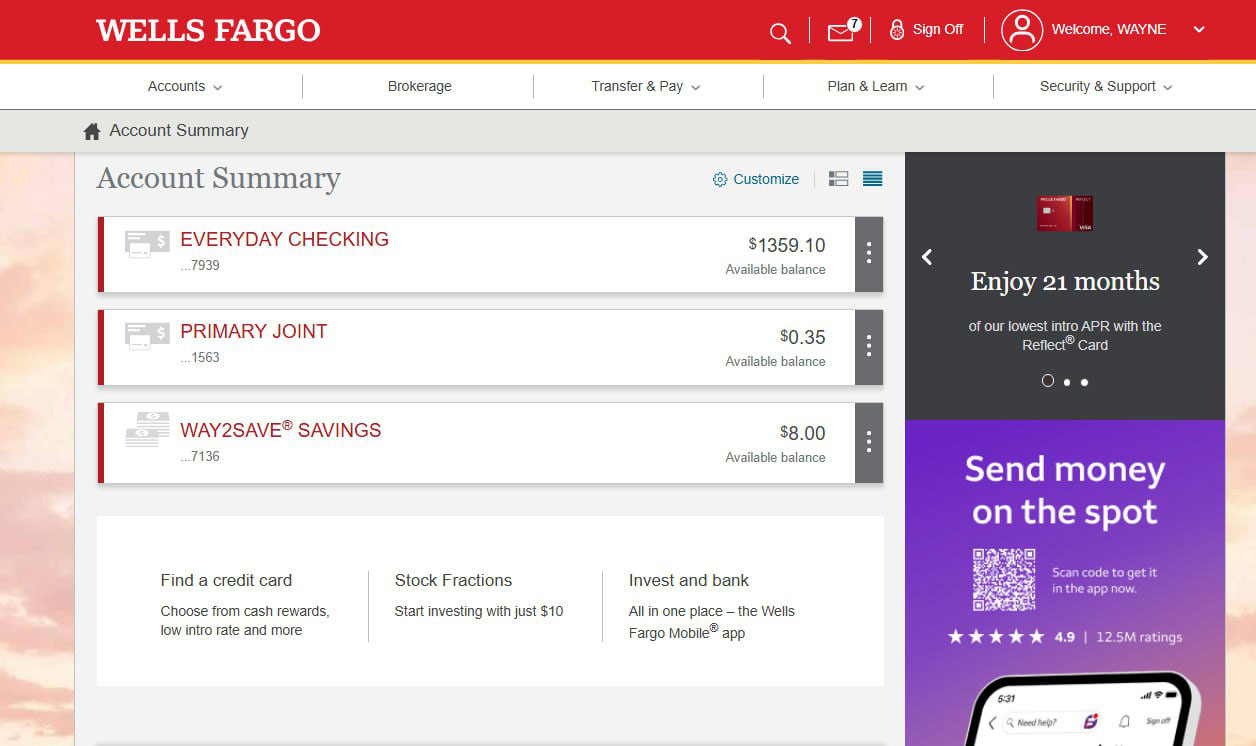Switch to compact list view layout
This screenshot has height=746, width=1256.
coord(872,179)
